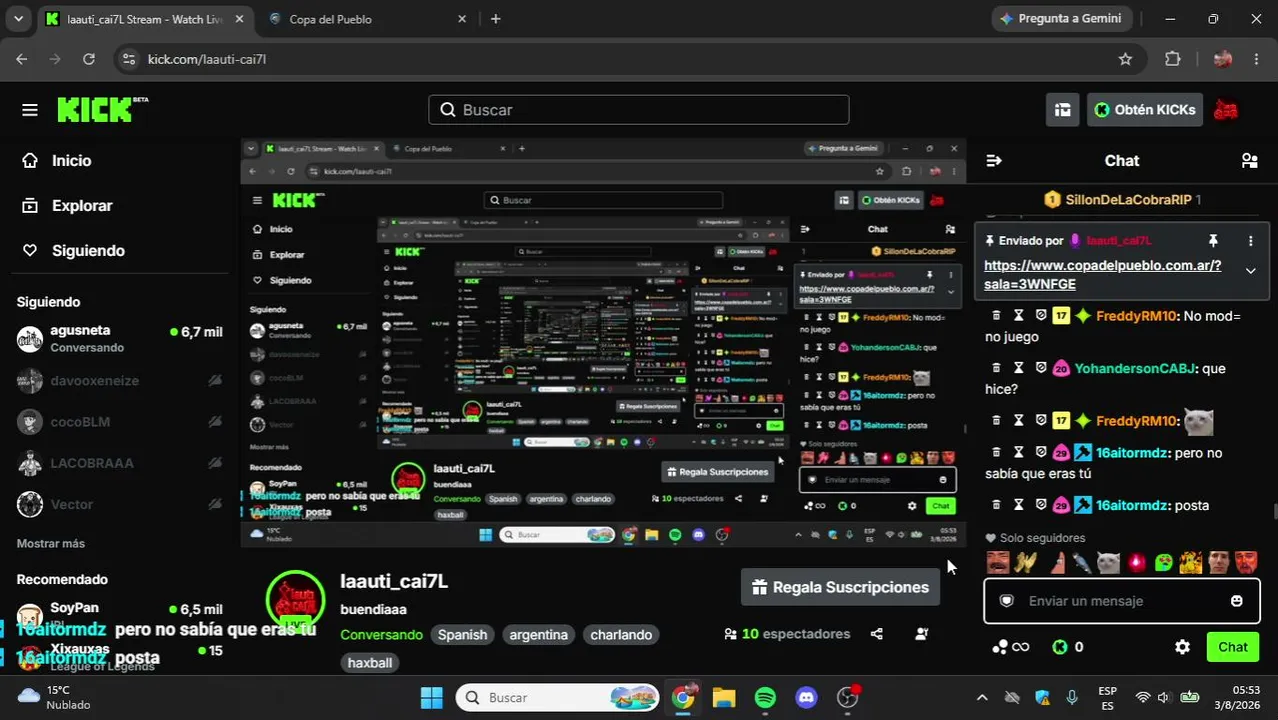Select the charlando tag

tap(621, 635)
